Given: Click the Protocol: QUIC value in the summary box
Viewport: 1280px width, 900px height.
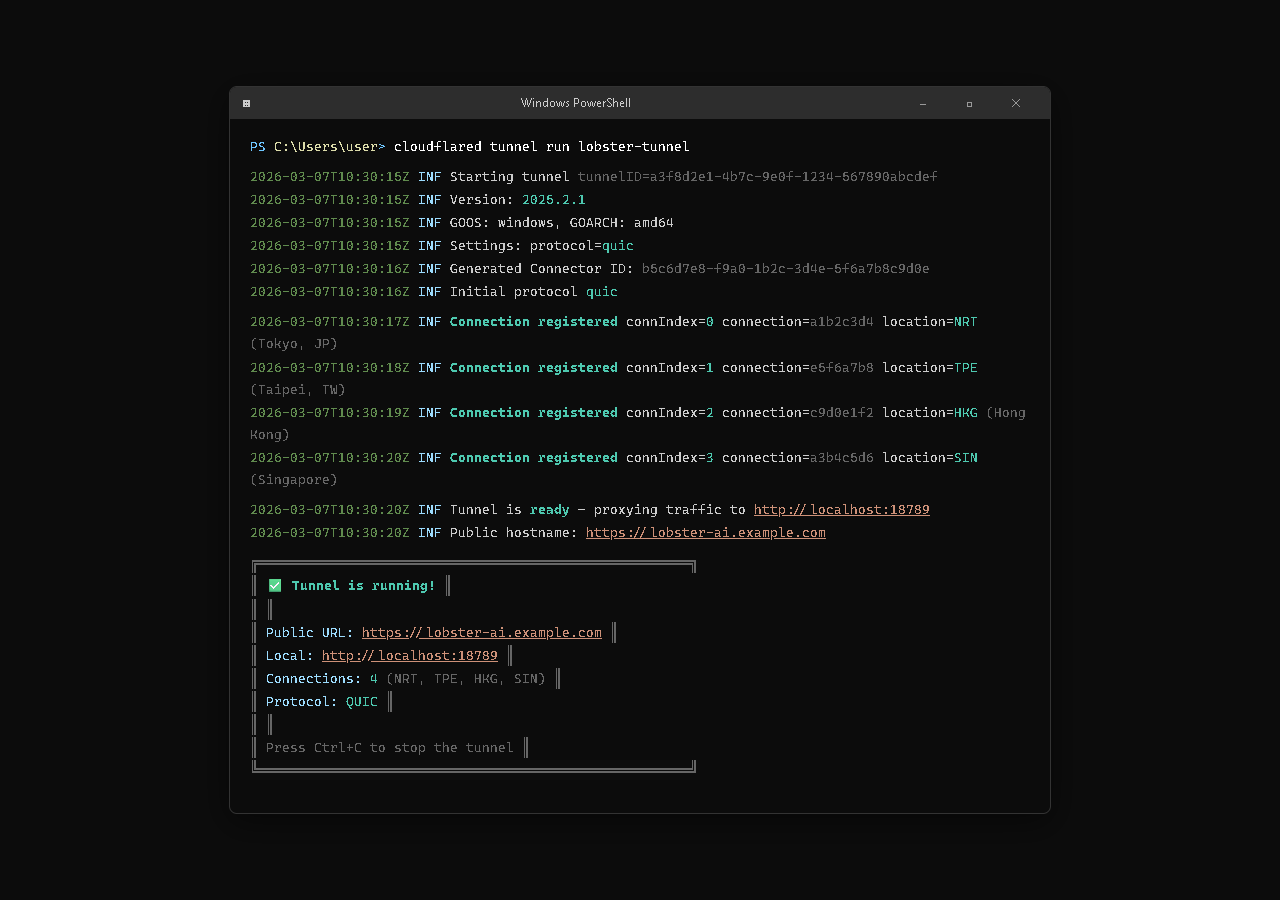Looking at the screenshot, I should coord(361,702).
